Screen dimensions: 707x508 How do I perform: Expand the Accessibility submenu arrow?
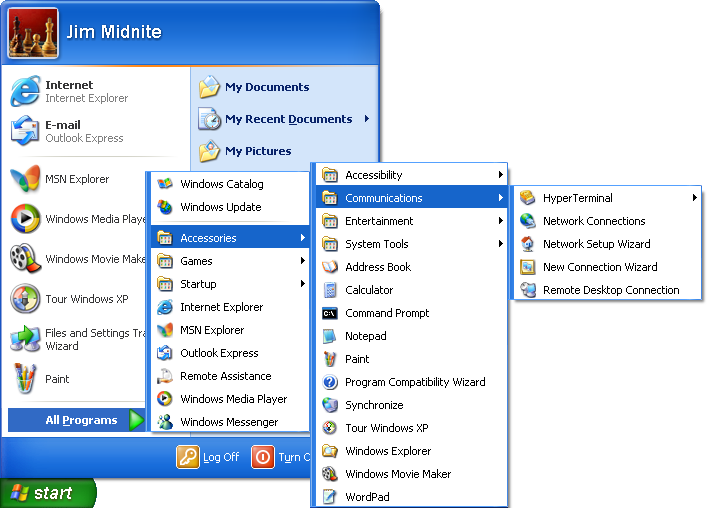point(500,174)
